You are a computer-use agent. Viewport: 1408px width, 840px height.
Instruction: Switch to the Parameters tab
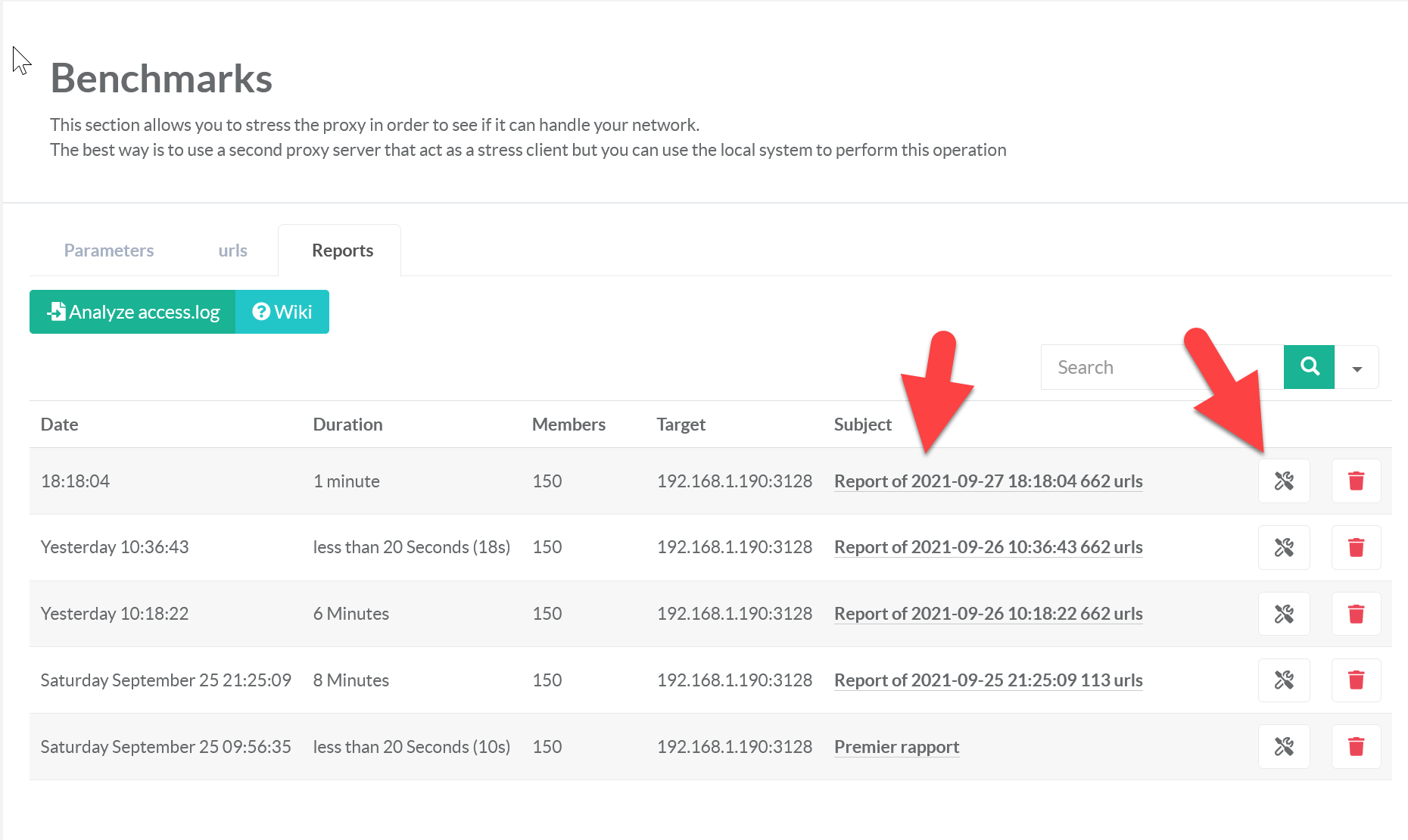coord(109,250)
